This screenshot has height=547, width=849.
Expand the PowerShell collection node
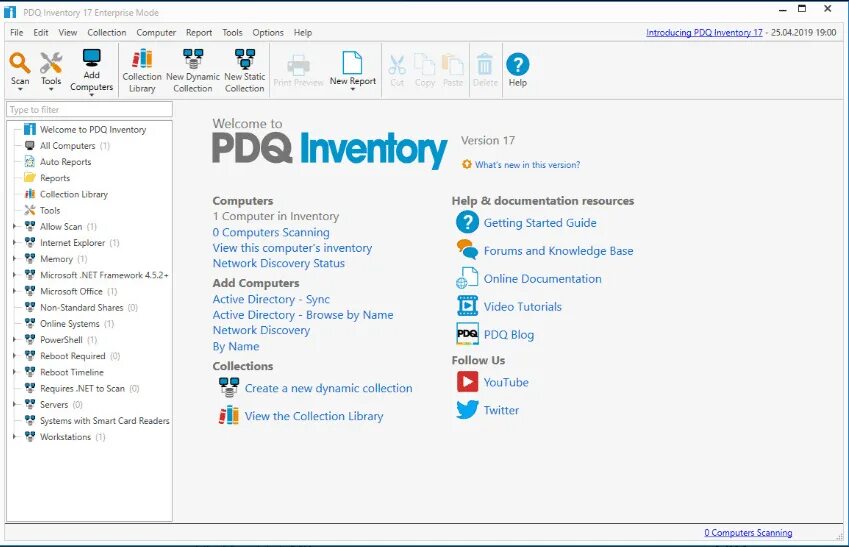point(14,340)
